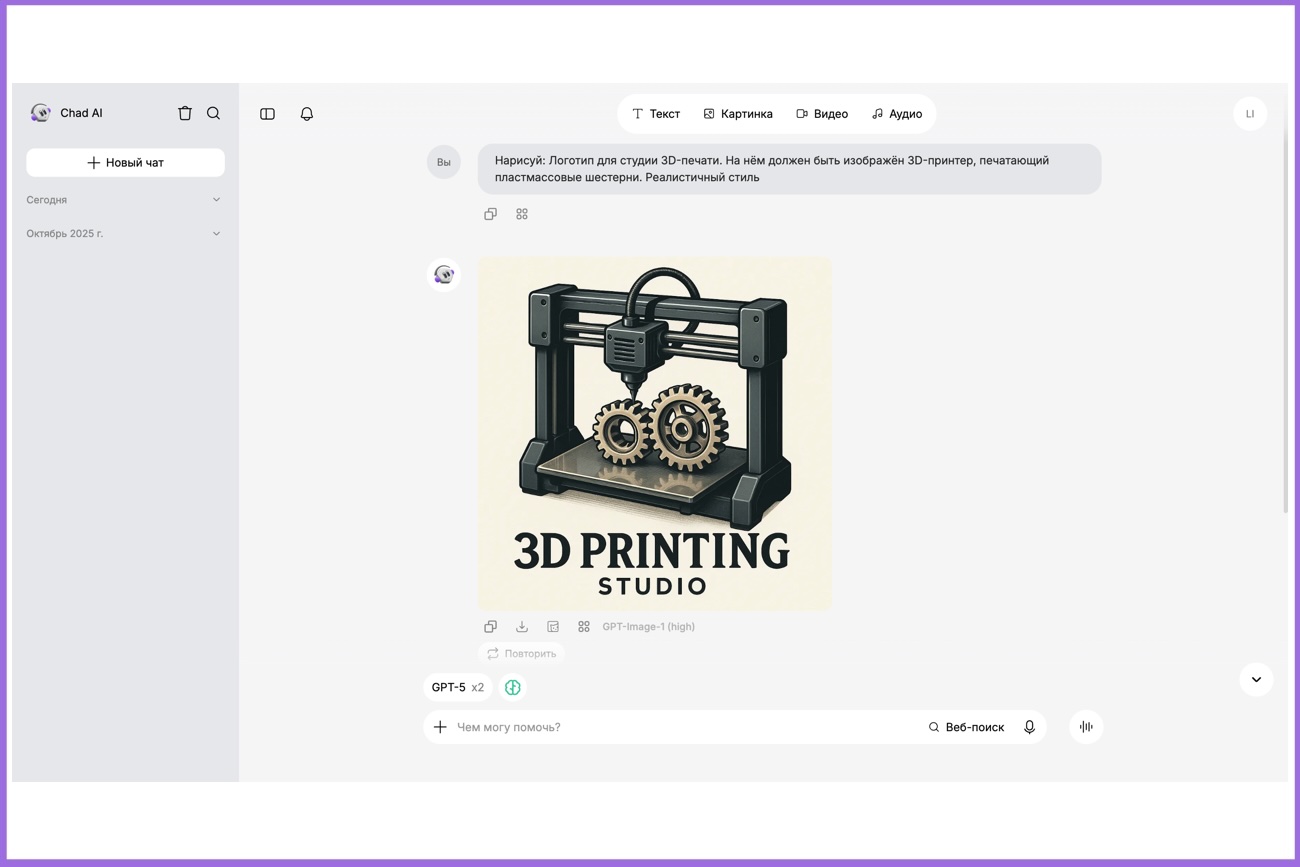Toggle the green brain reasoning button
Viewport: 1300px width, 867px height.
click(513, 687)
